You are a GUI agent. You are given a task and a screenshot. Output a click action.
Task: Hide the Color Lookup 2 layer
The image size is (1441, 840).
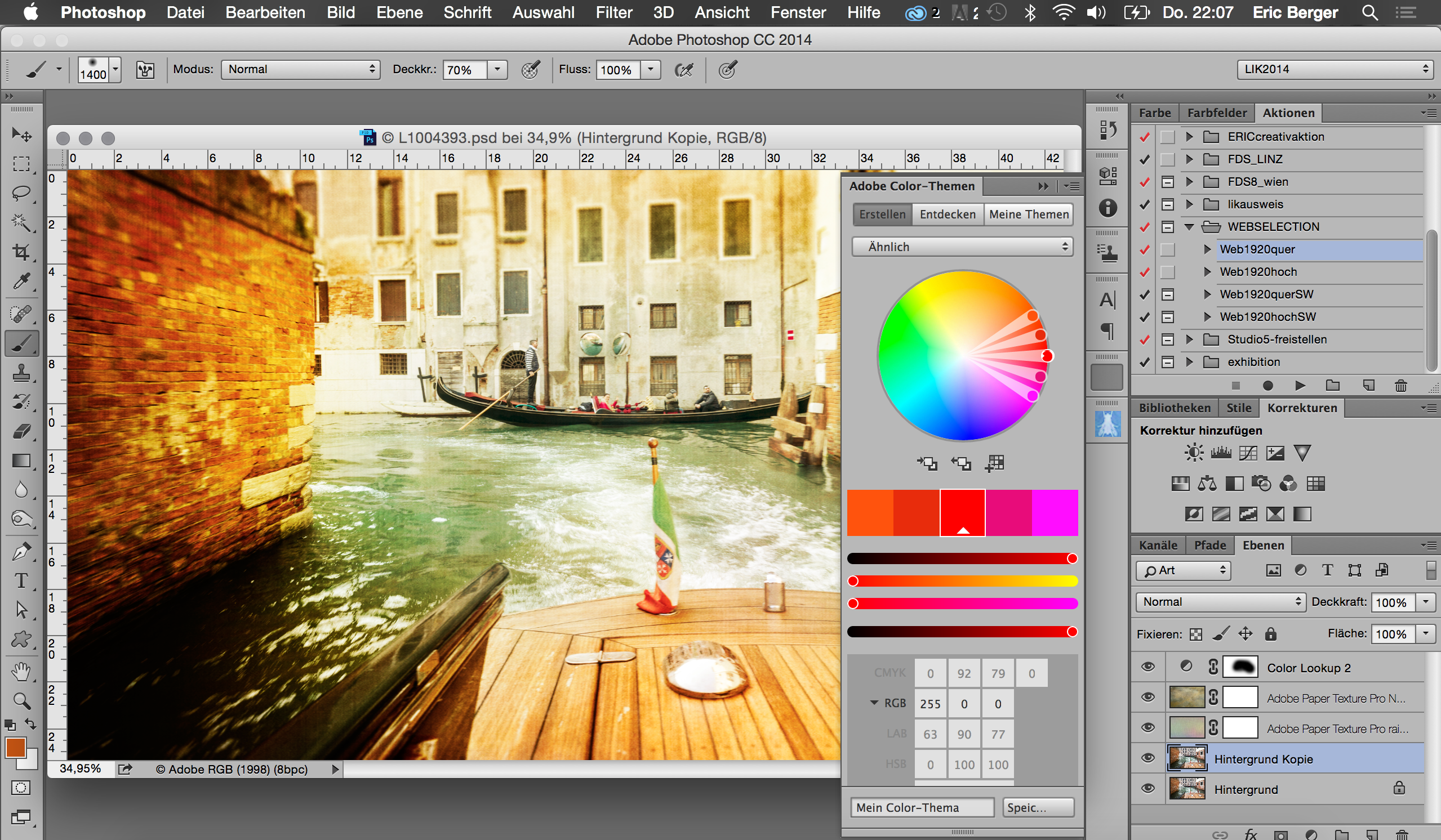[x=1148, y=667]
